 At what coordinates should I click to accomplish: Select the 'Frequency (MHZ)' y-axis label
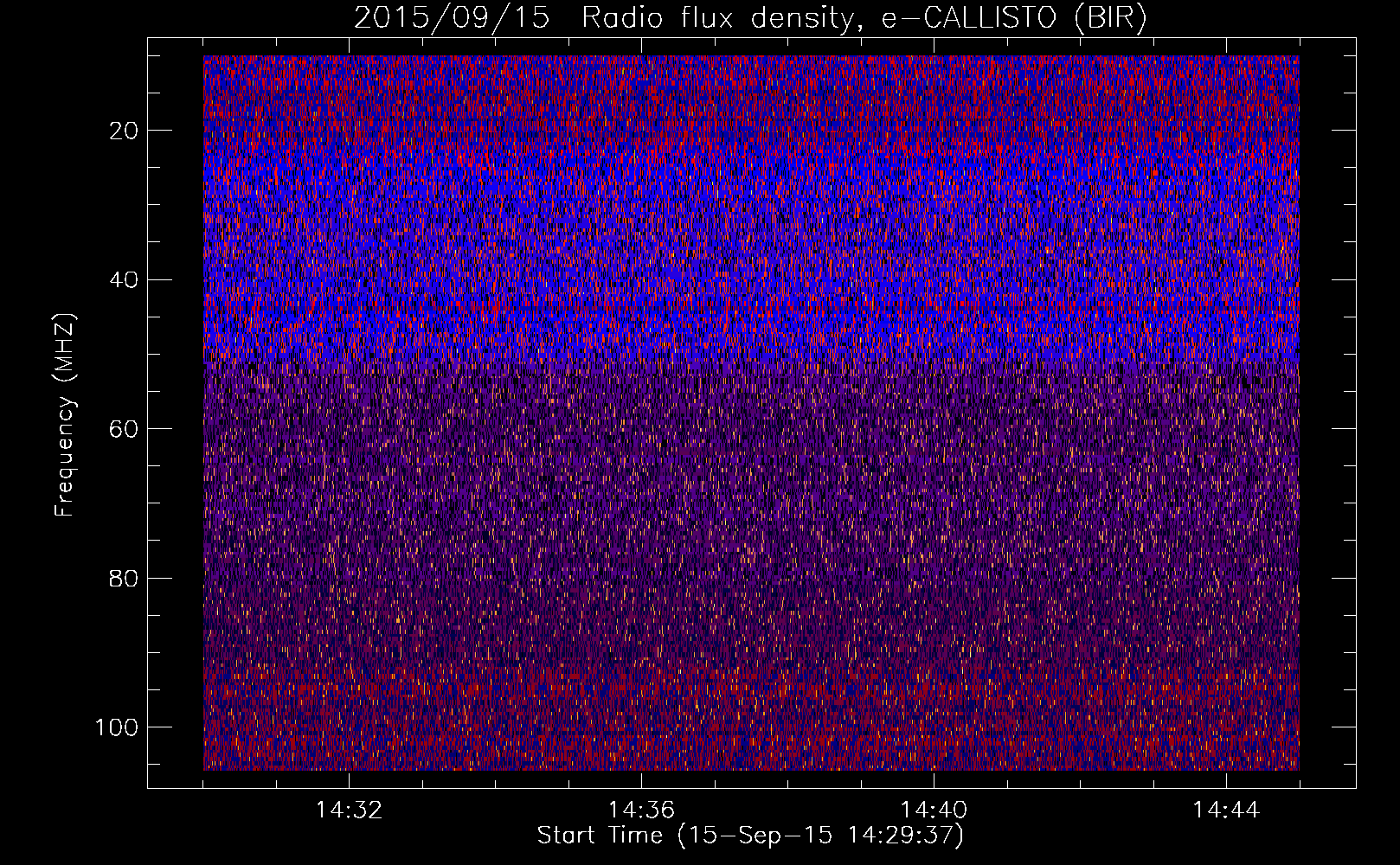pyautogui.click(x=65, y=415)
